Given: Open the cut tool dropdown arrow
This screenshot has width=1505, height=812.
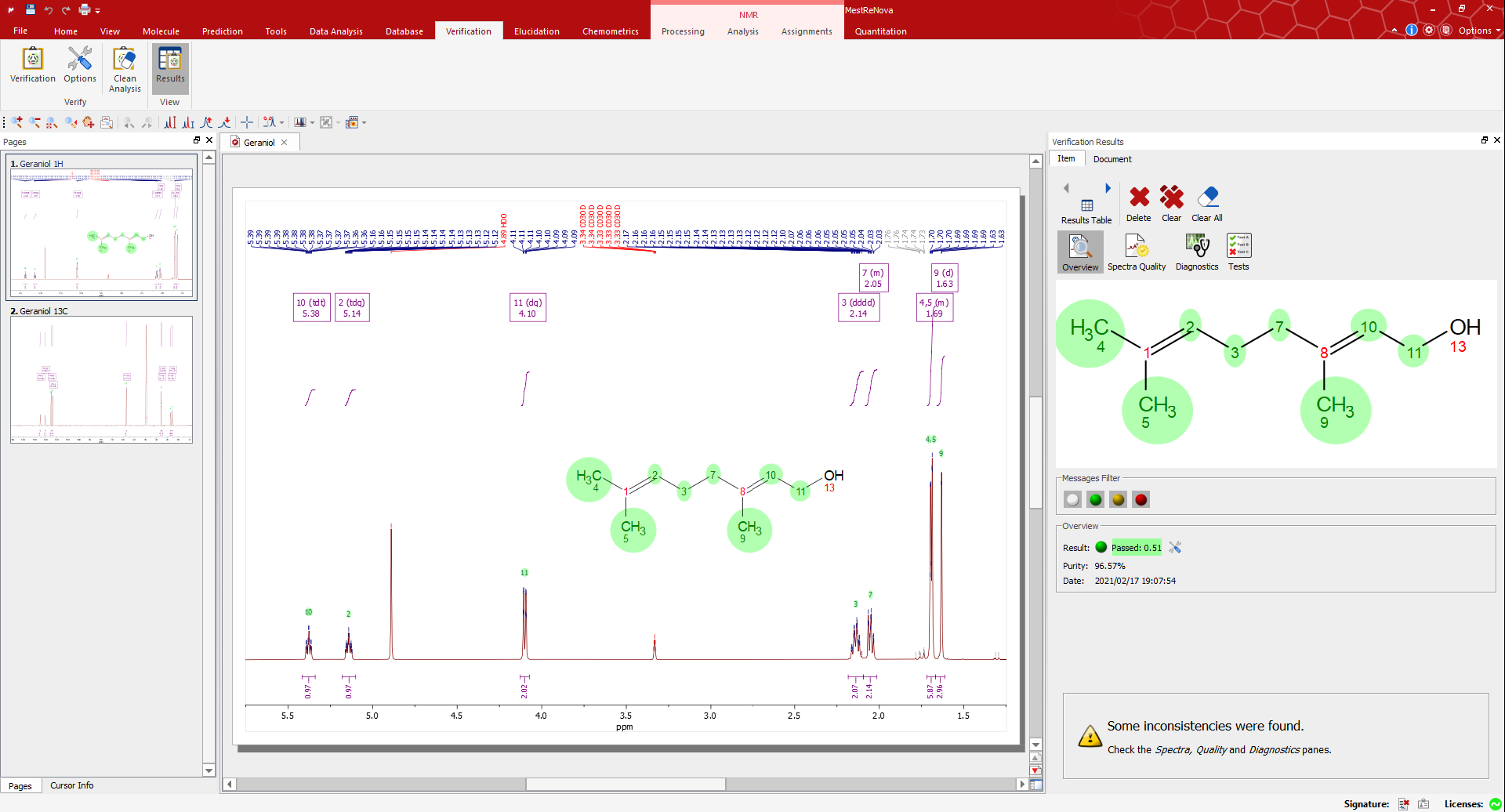Looking at the screenshot, I should [x=282, y=123].
